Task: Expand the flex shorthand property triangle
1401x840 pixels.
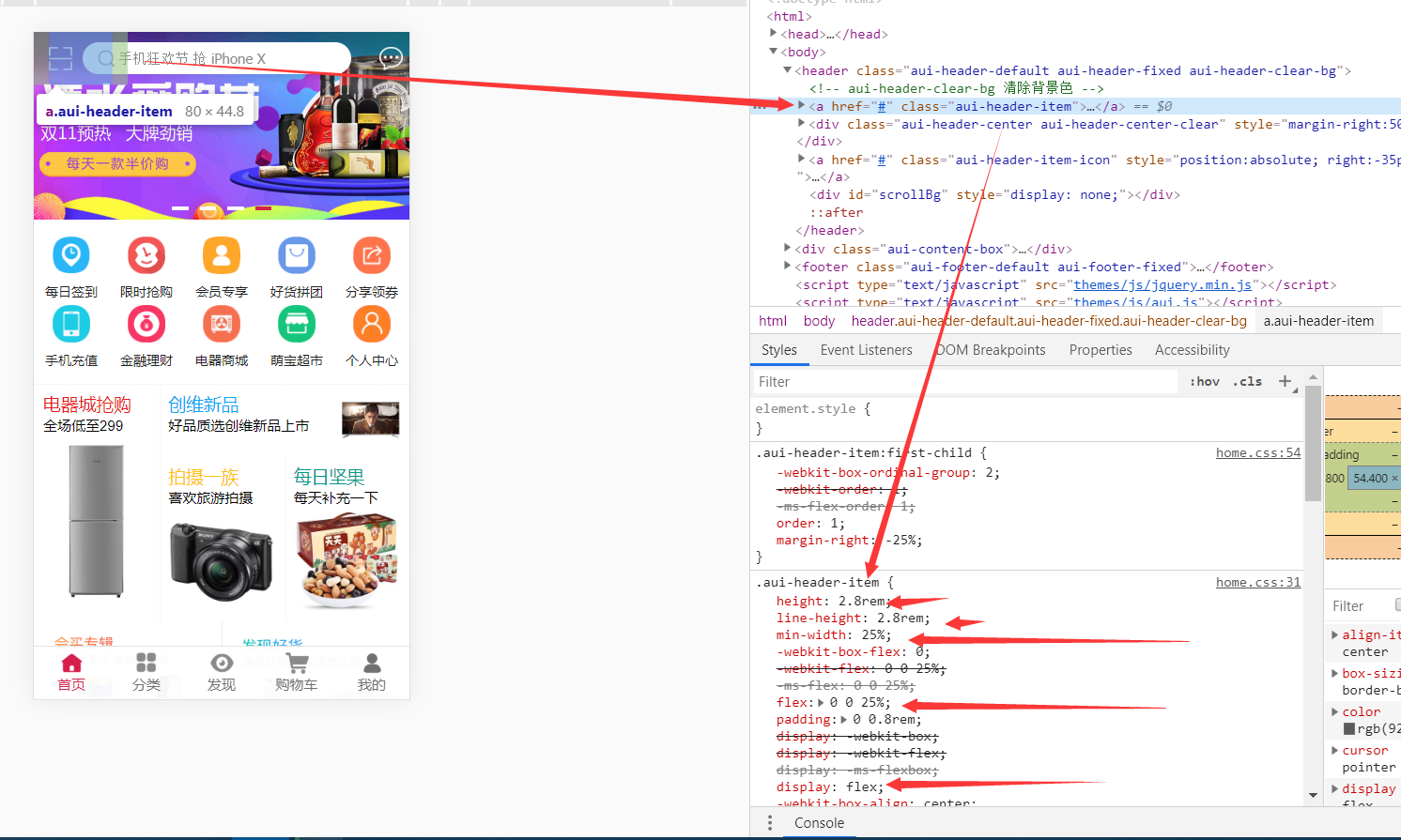Action: 822,703
